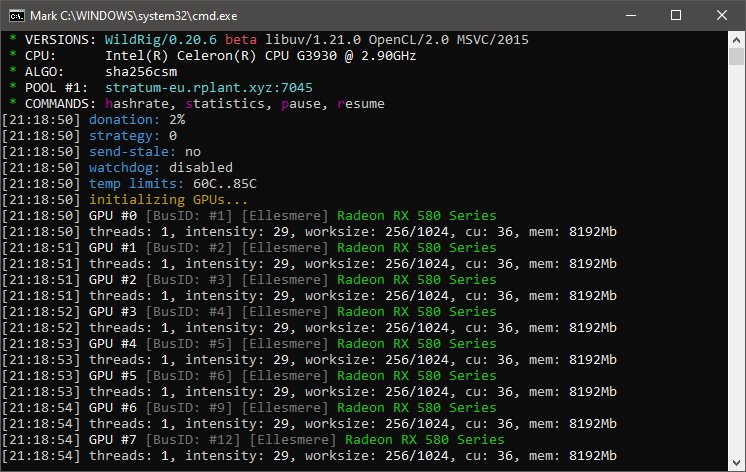Image resolution: width=746 pixels, height=472 pixels.
Task: Click the 'send-stale:' label
Action: [133, 152]
